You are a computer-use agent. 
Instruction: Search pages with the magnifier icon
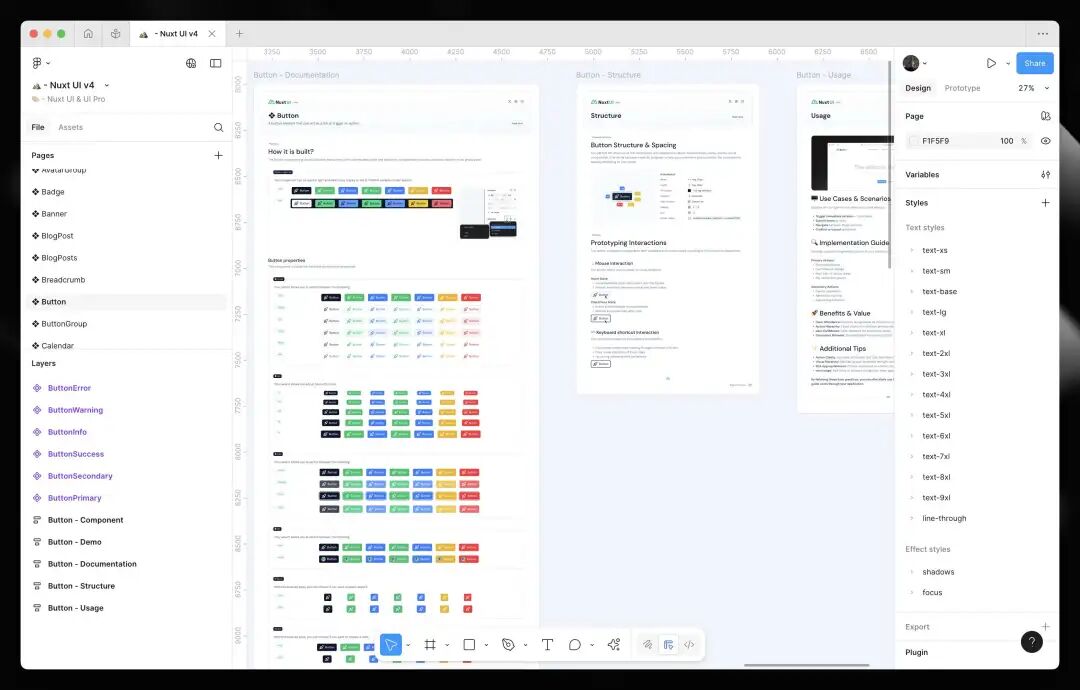point(218,127)
